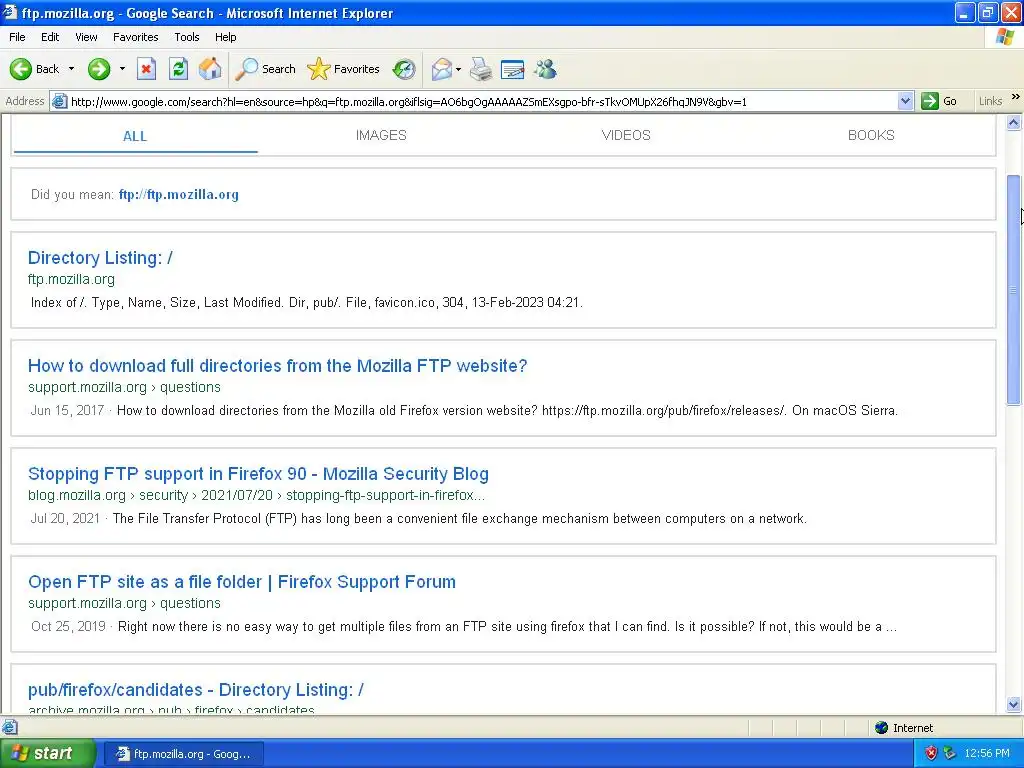Open 'pub/firefox/candidates - Directory Listing' result
1024x768 pixels.
pyautogui.click(x=195, y=690)
